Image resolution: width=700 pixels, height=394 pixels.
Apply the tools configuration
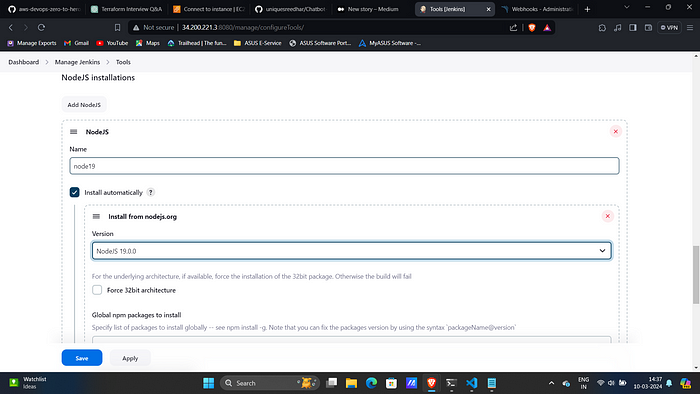point(130,358)
